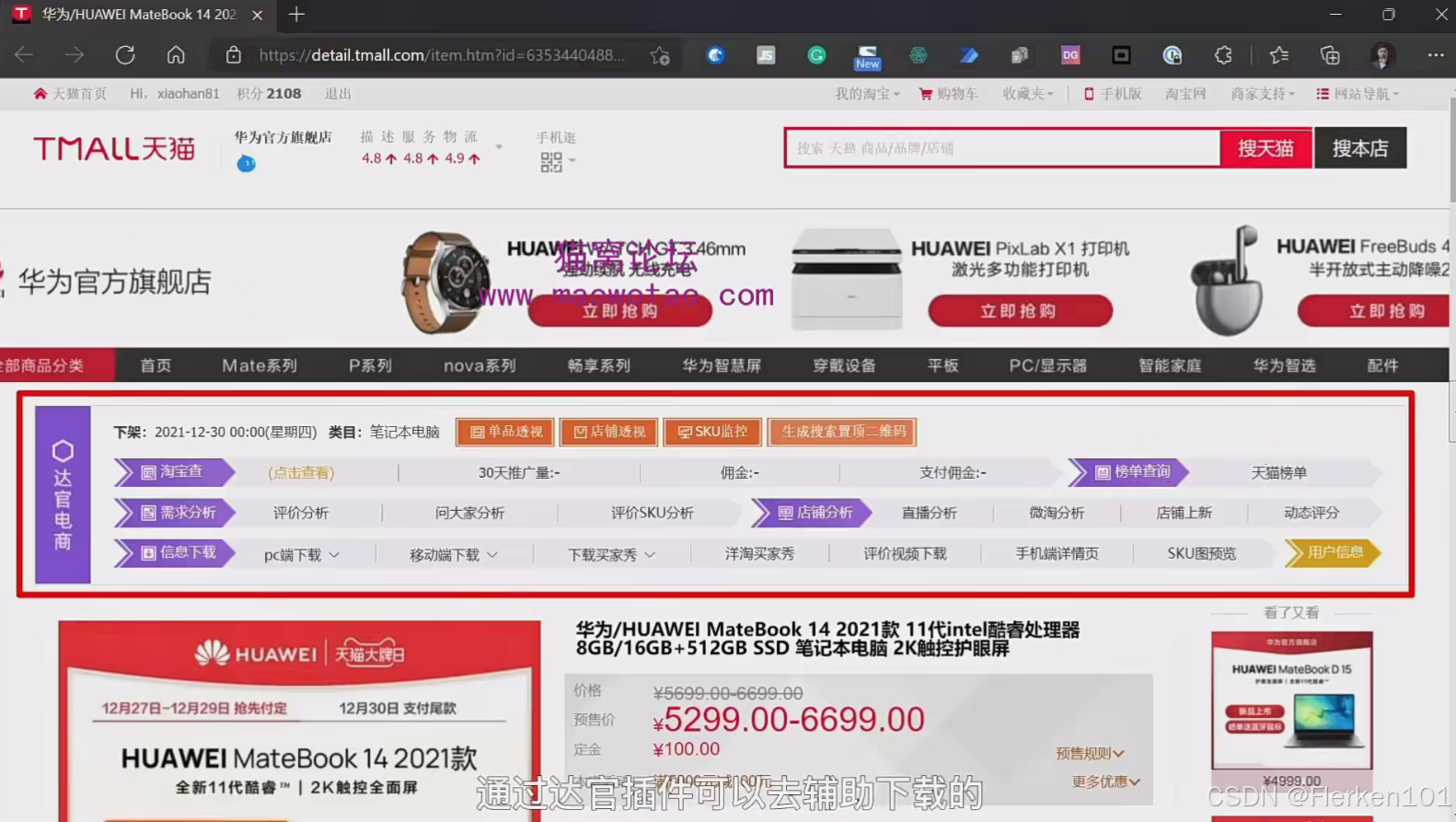Screen dimensions: 1456x822
Task: Open P系列 nav item
Action: pos(370,365)
